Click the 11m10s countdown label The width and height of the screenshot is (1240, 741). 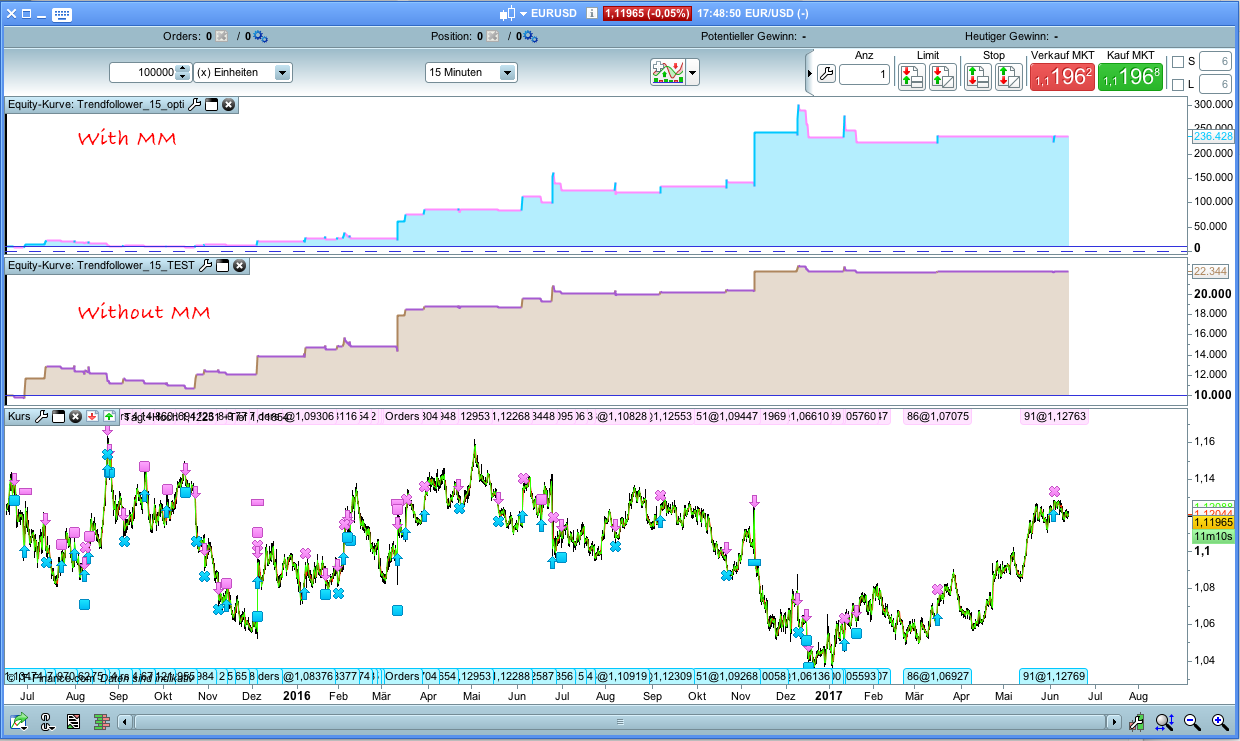pyautogui.click(x=1211, y=537)
